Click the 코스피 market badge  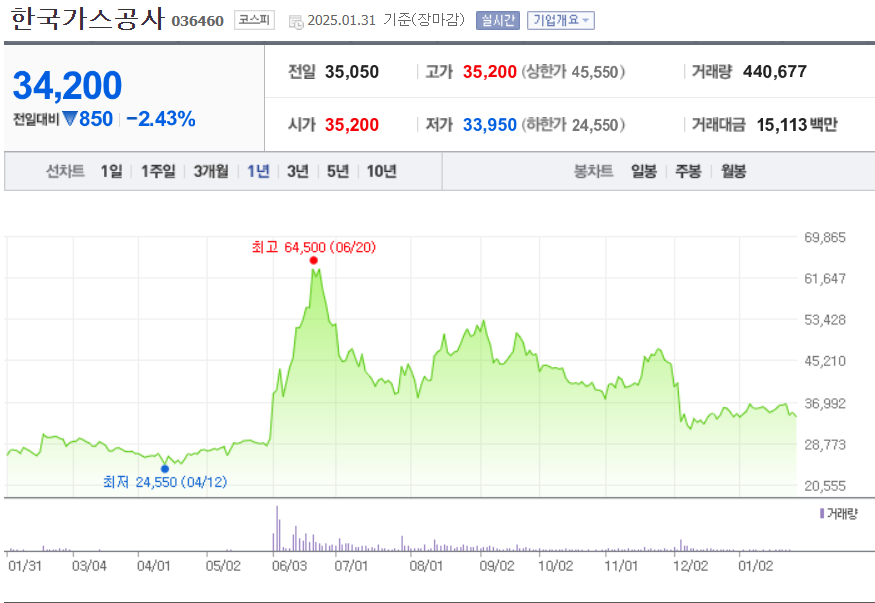point(254,20)
